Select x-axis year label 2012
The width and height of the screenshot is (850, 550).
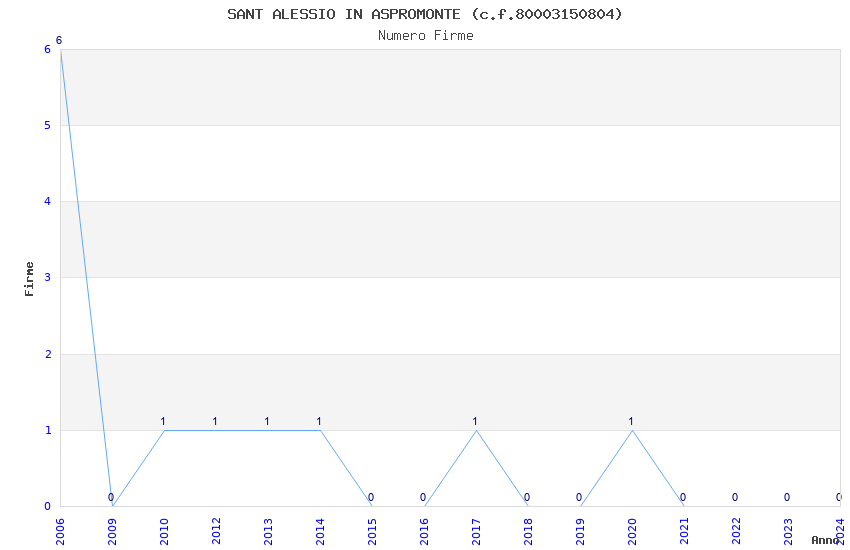pos(216,532)
